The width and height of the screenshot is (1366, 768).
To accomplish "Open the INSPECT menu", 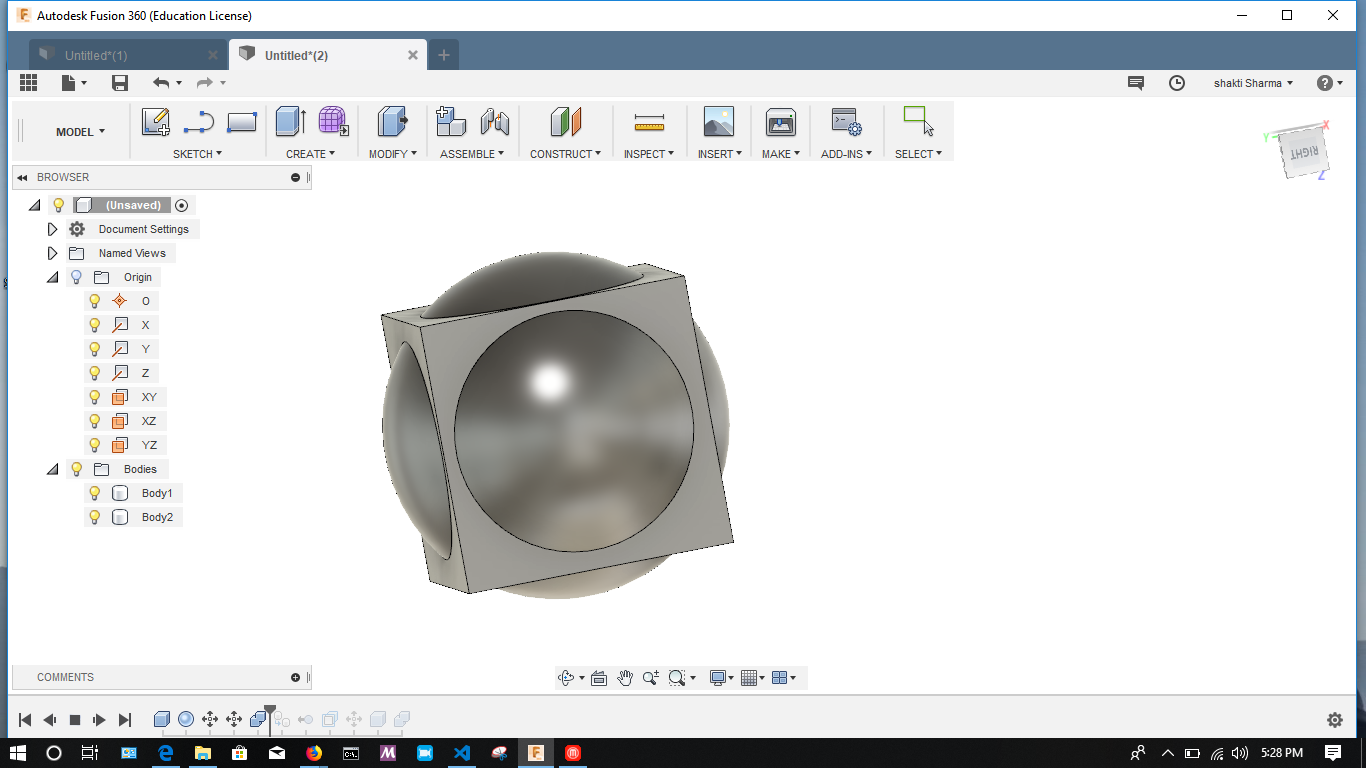I will coord(649,154).
